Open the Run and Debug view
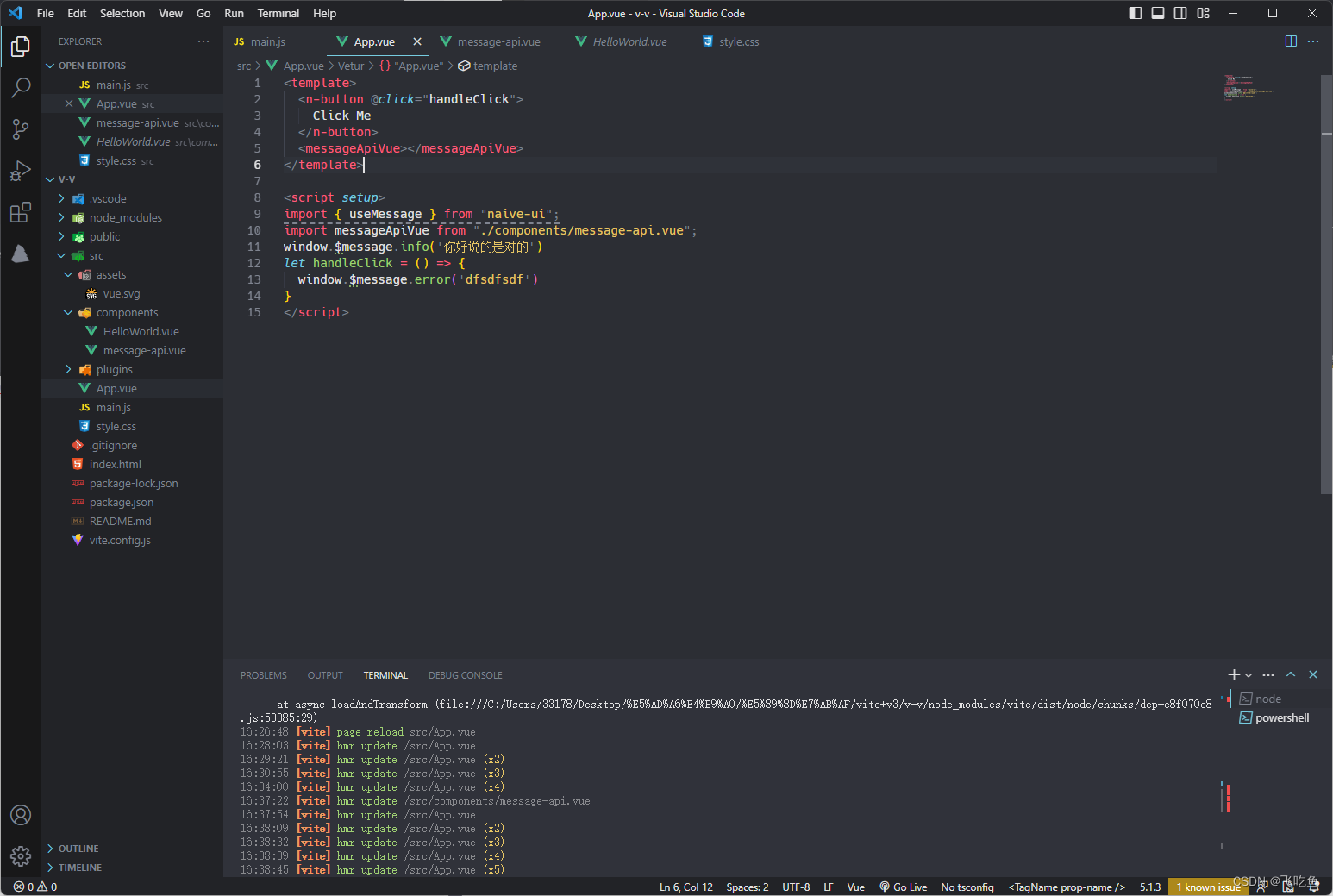Screen dimensions: 1333x896 (x=21, y=171)
